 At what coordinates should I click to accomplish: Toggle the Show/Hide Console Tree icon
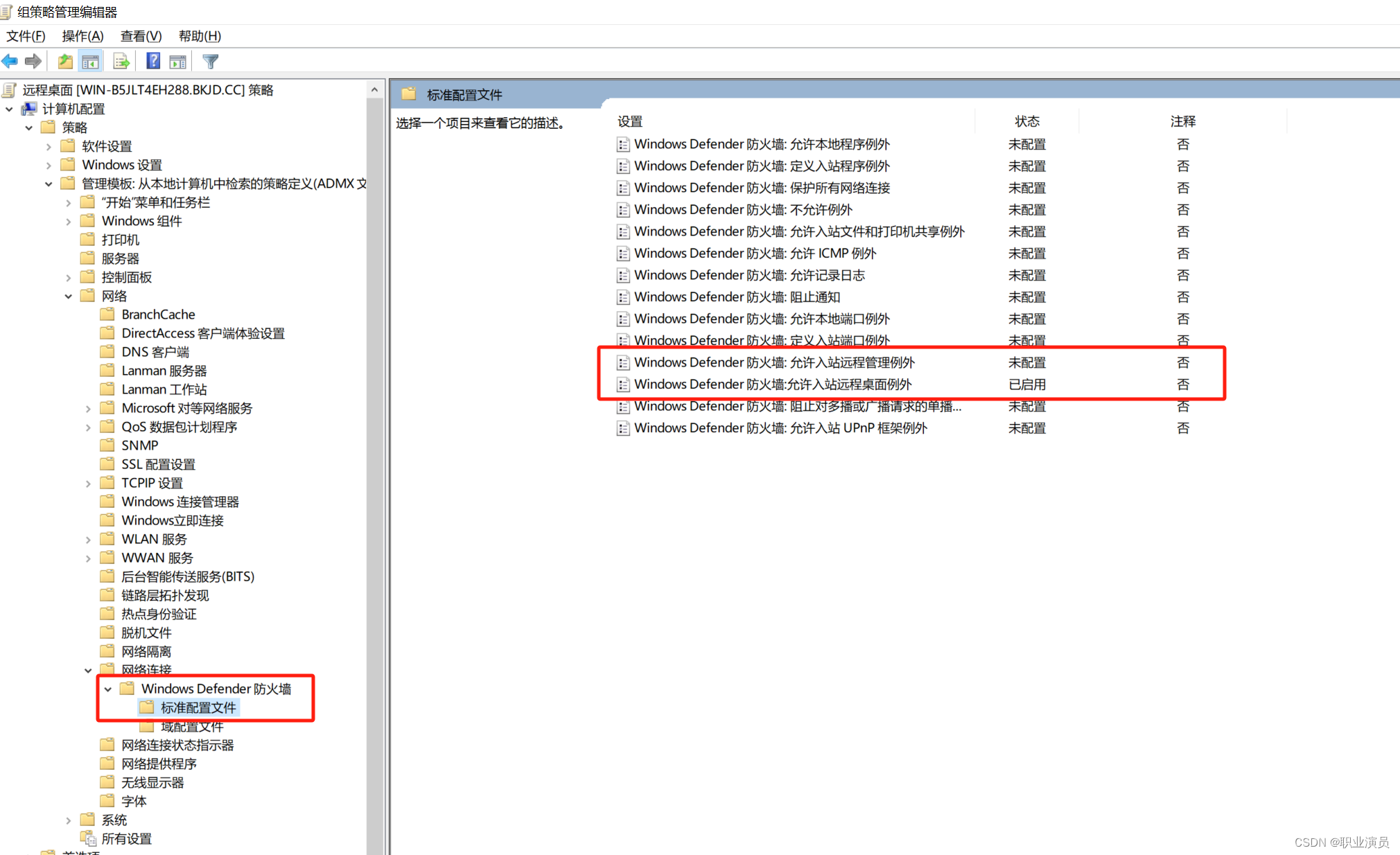point(90,62)
